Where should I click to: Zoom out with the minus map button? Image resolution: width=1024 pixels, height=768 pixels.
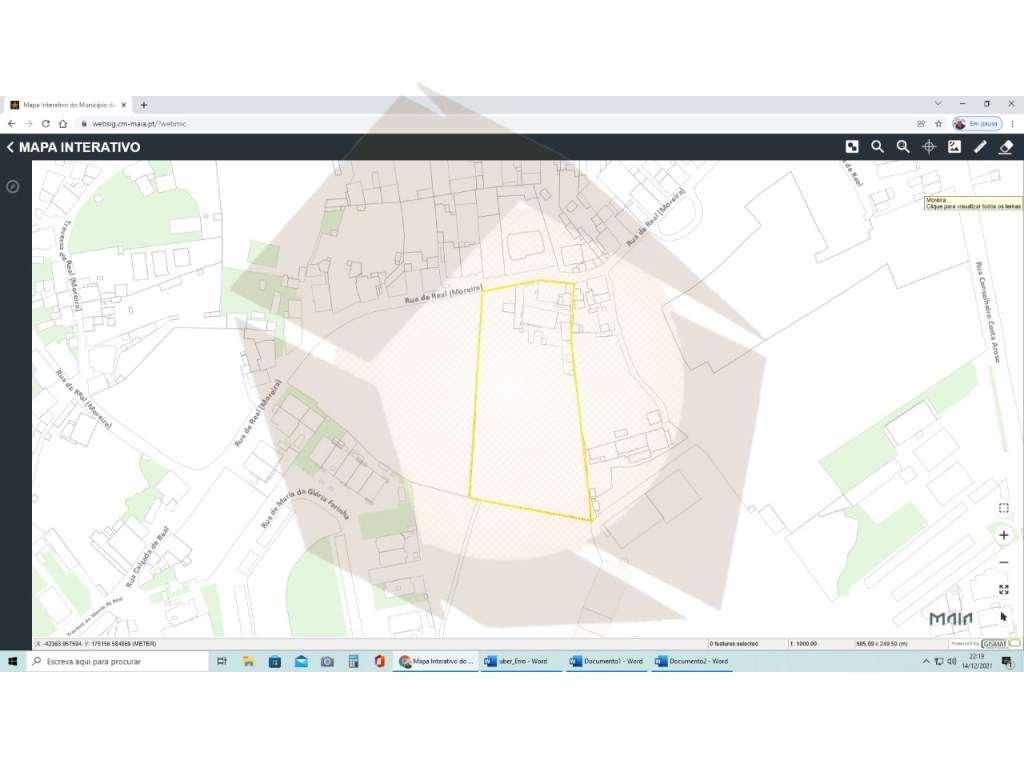[x=1004, y=562]
